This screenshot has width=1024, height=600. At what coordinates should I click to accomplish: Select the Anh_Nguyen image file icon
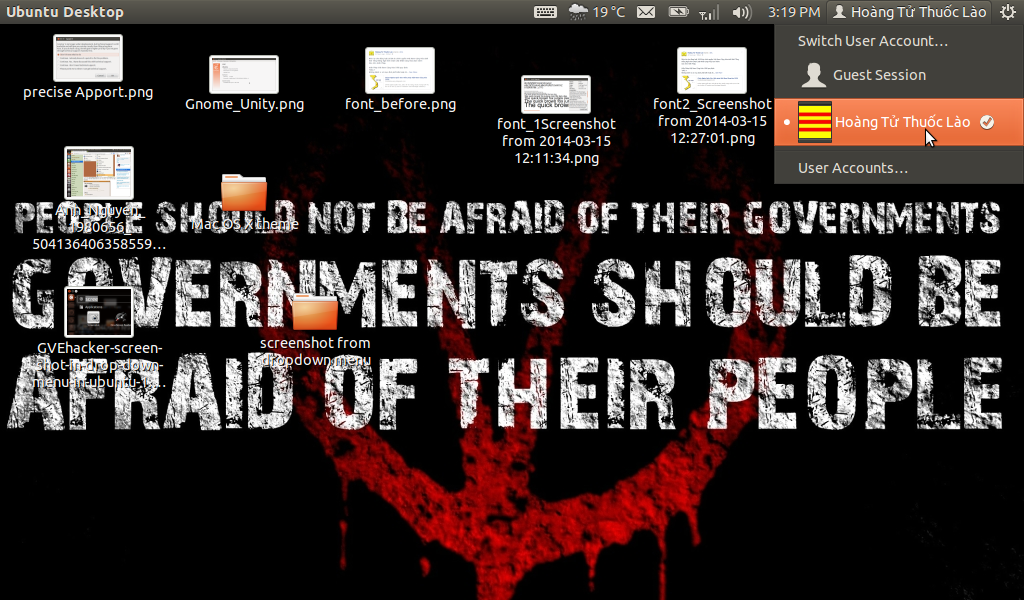[99, 173]
